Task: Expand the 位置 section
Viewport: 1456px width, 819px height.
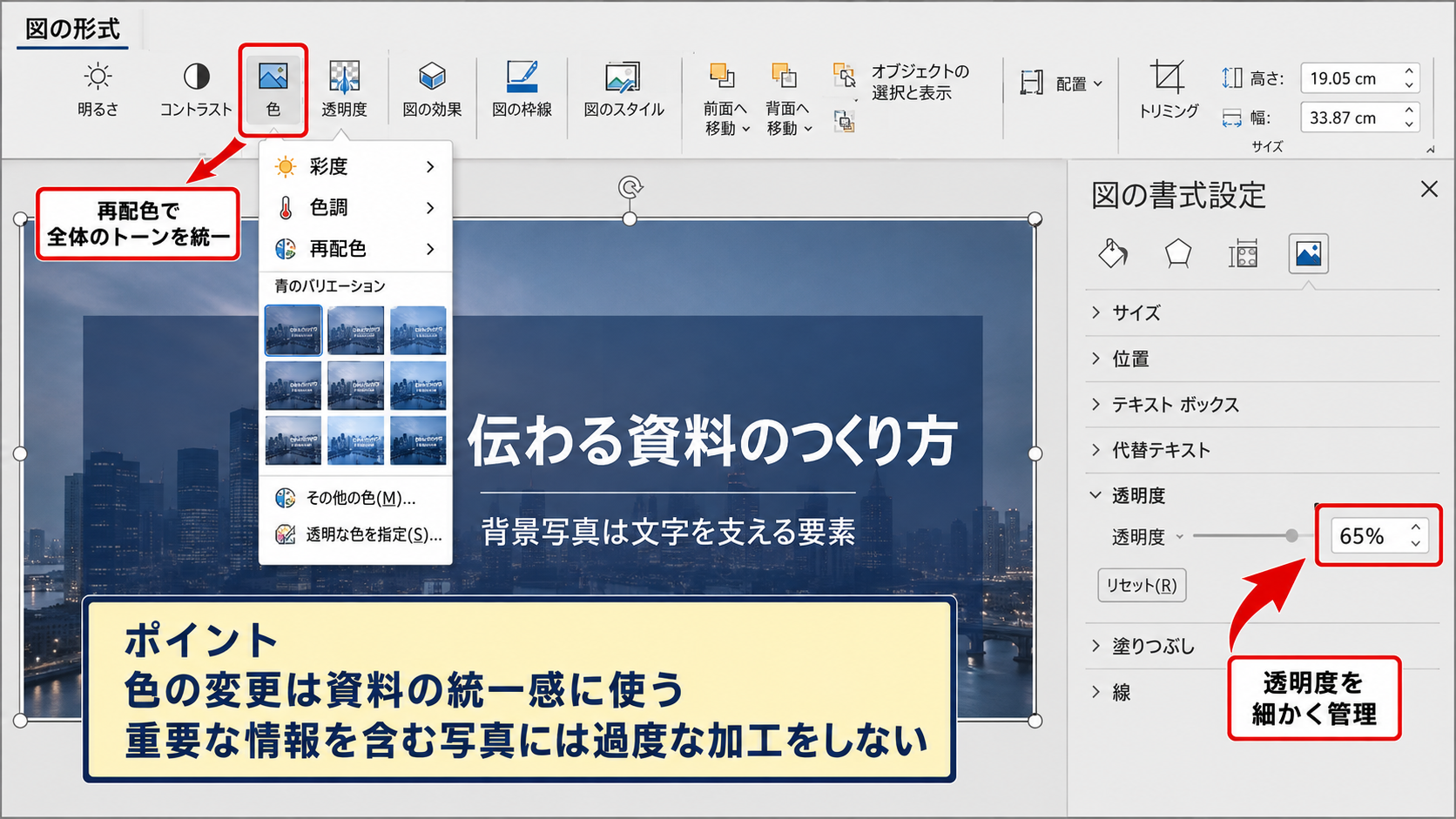Action: click(1262, 359)
